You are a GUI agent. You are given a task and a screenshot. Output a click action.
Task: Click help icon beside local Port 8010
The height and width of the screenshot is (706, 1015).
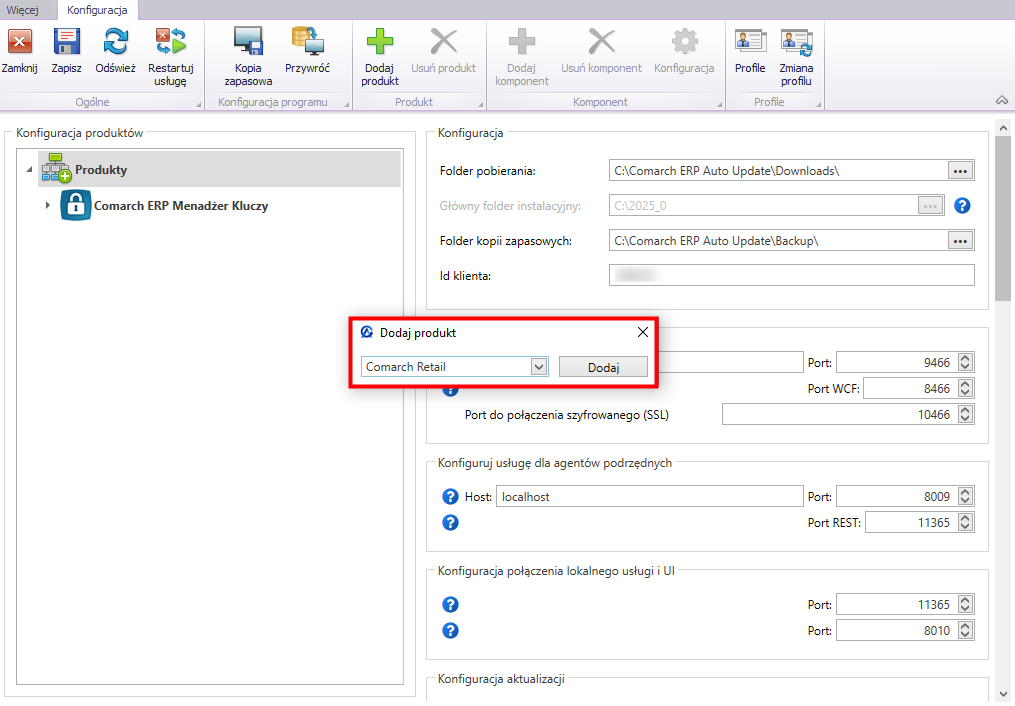[450, 630]
